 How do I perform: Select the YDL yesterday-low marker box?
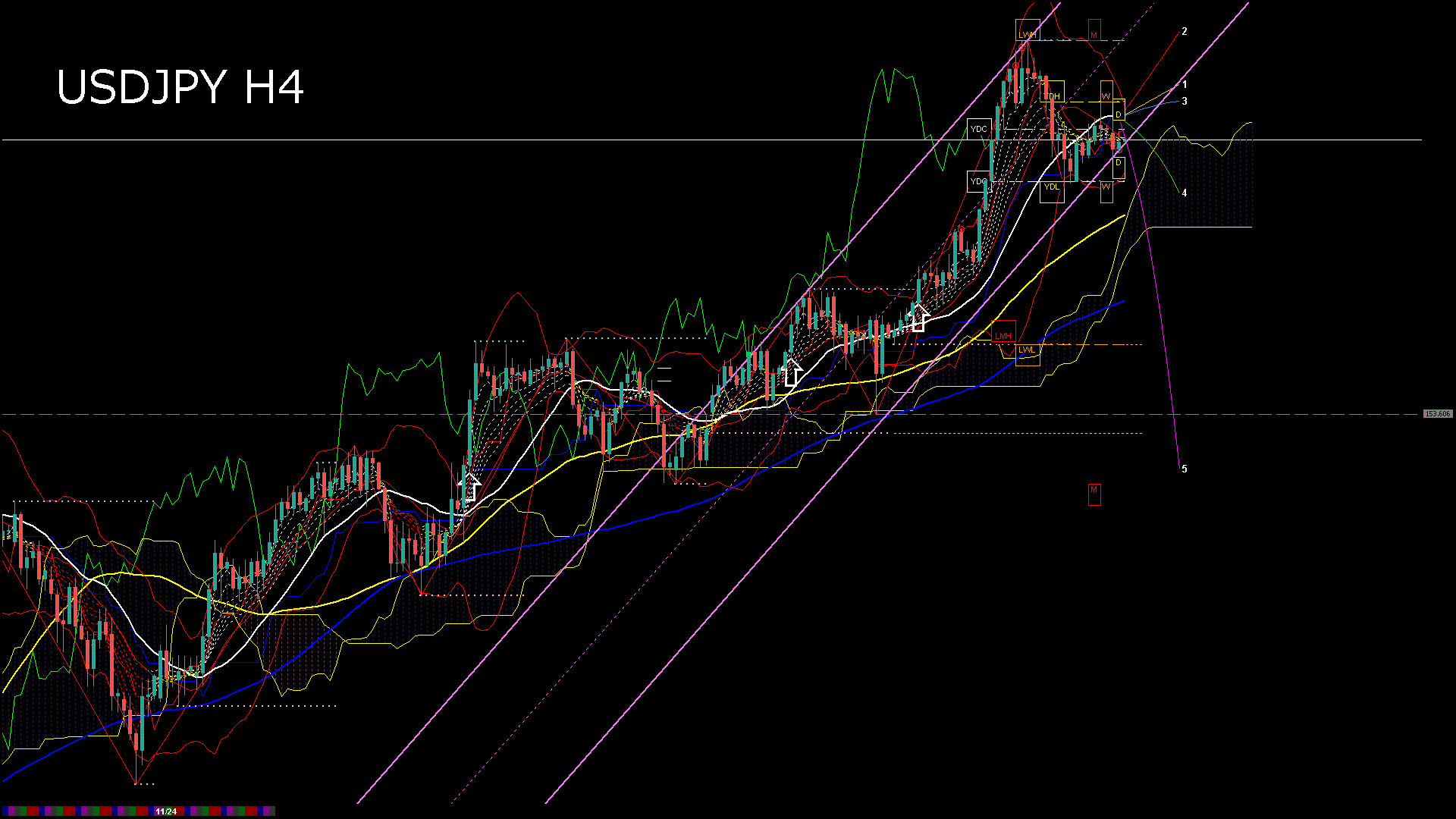(x=1051, y=188)
